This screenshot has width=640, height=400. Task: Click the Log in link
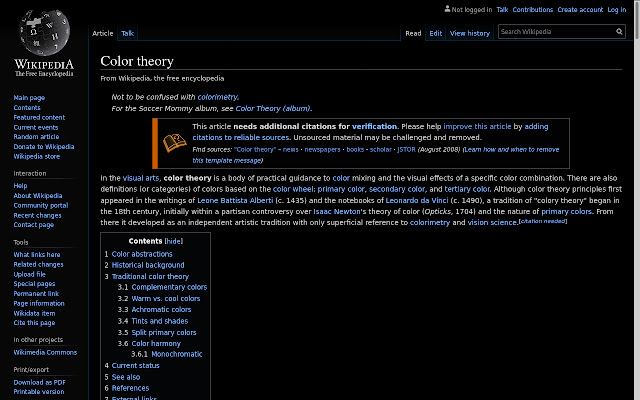[x=617, y=9]
